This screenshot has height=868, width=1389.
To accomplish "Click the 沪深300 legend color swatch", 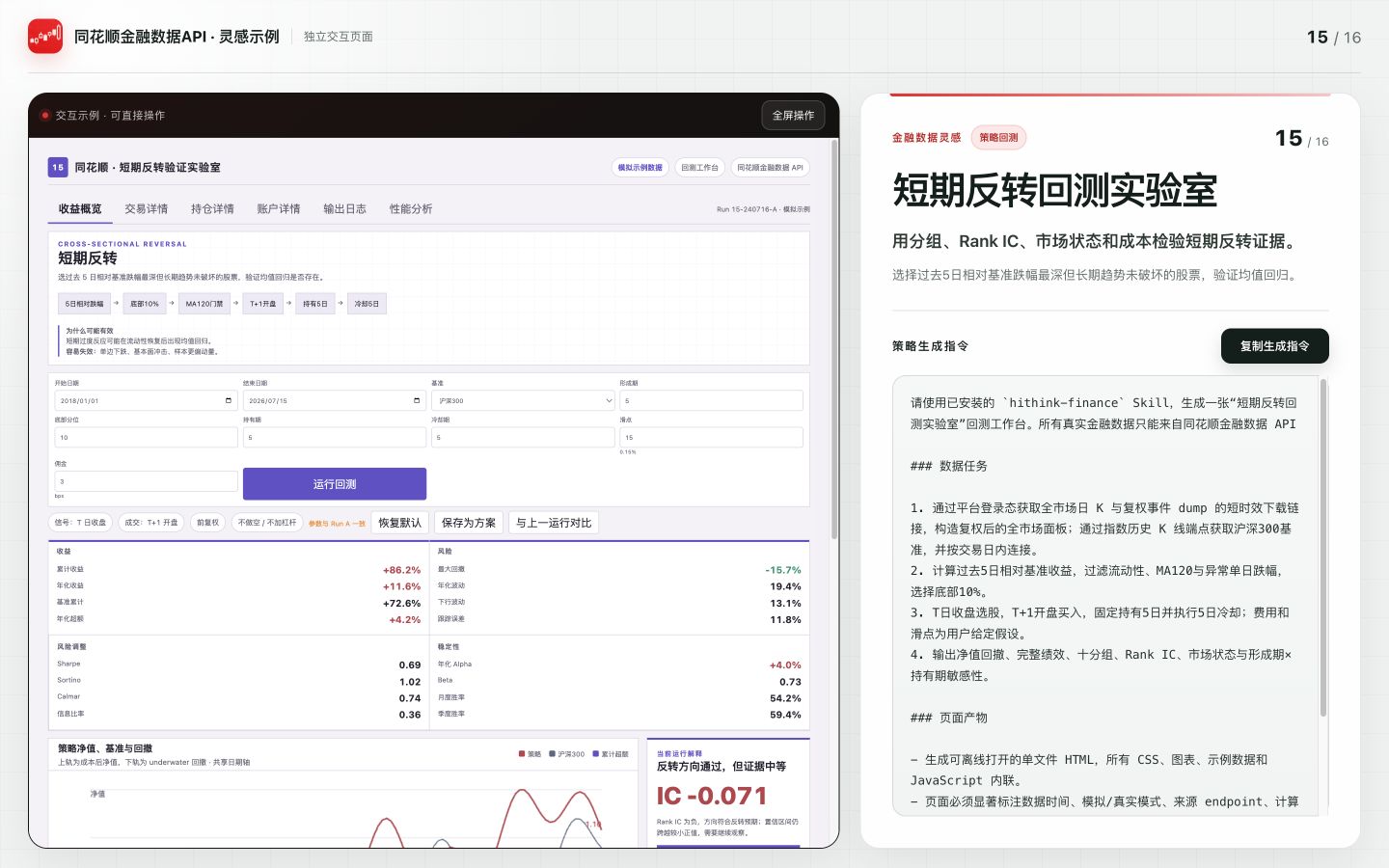I will click(x=552, y=754).
